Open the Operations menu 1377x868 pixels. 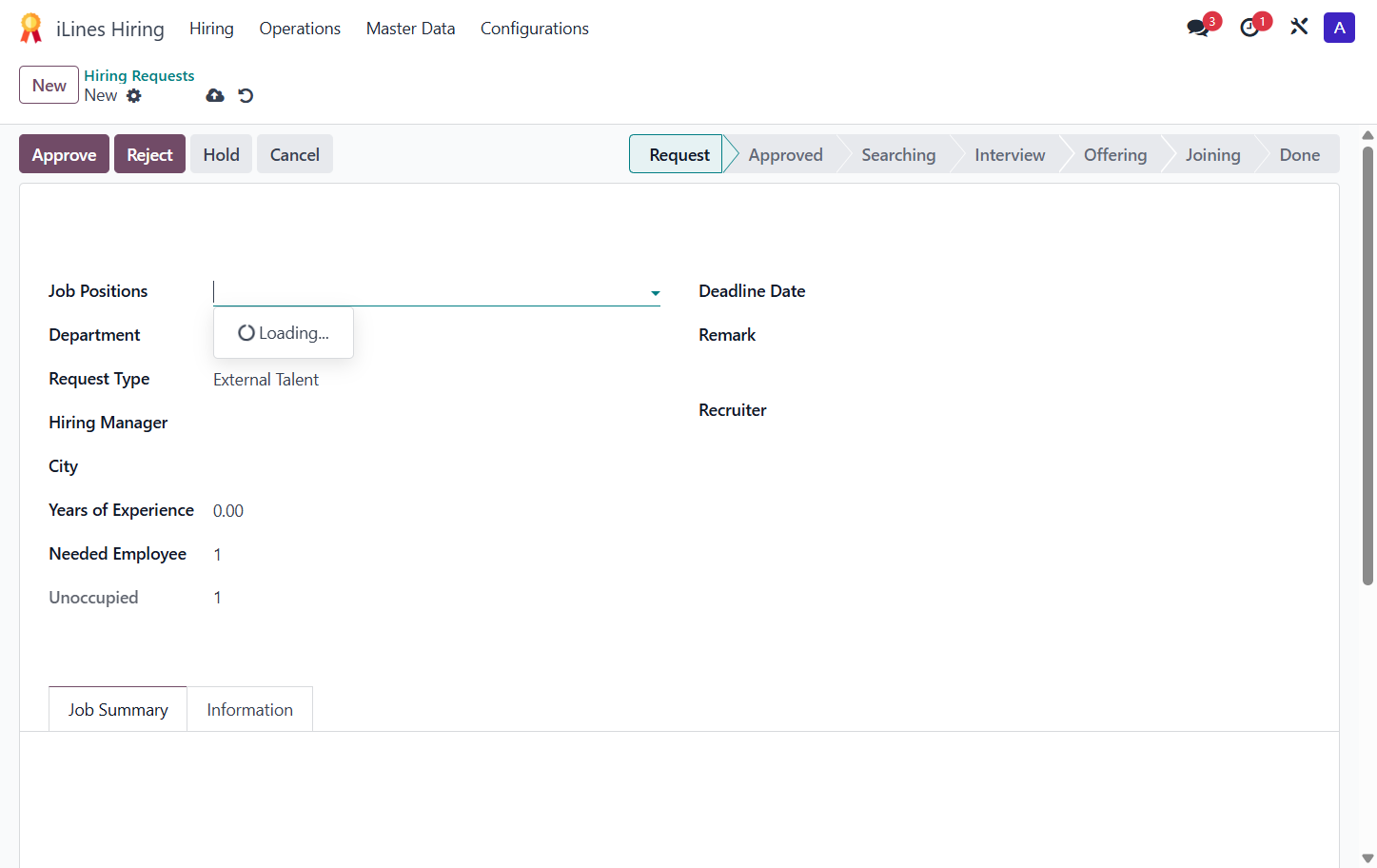300,29
